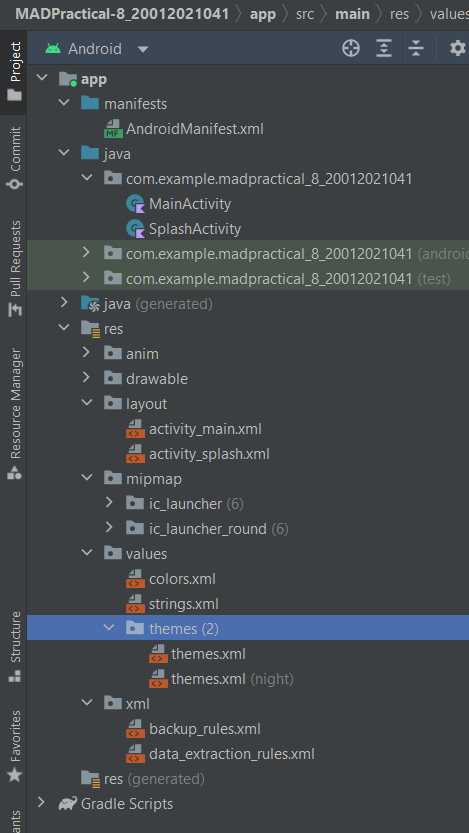Select the xml folder name
Image resolution: width=469 pixels, height=833 pixels.
click(138, 704)
